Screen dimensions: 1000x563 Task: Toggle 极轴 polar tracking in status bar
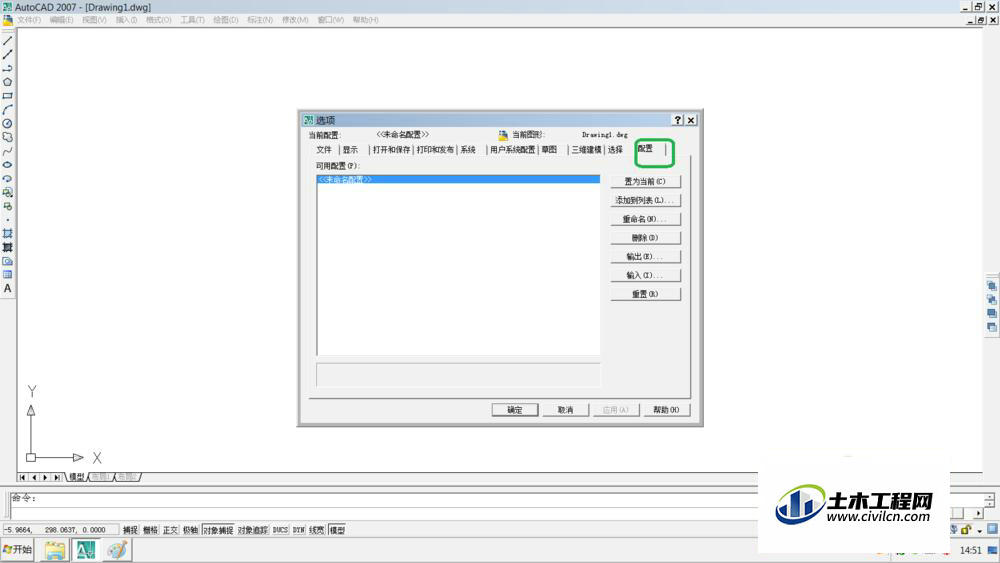[x=190, y=530]
